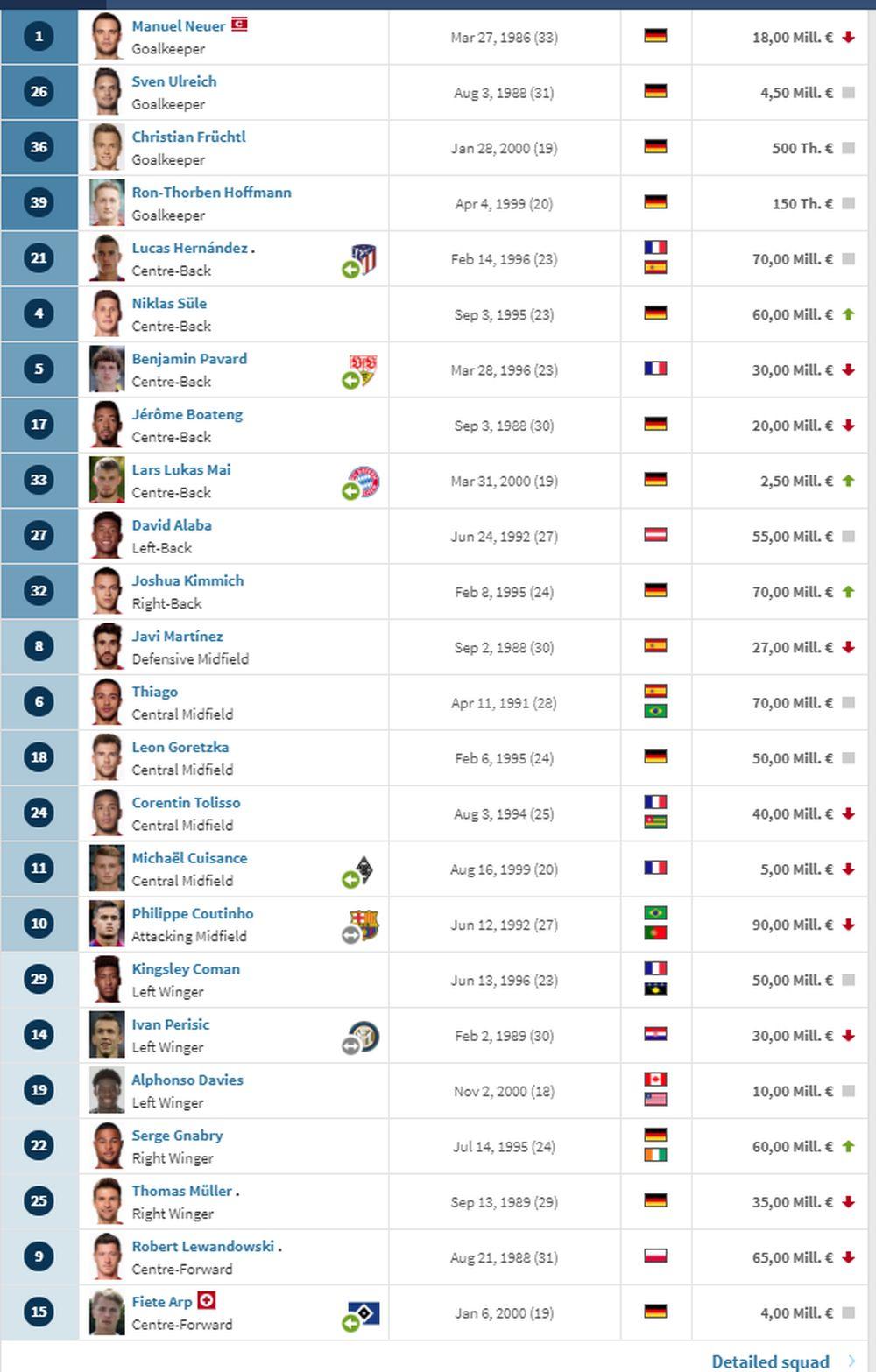Click David Alaba's shirt number 27 badge
This screenshot has height=1372, width=876.
[x=39, y=535]
